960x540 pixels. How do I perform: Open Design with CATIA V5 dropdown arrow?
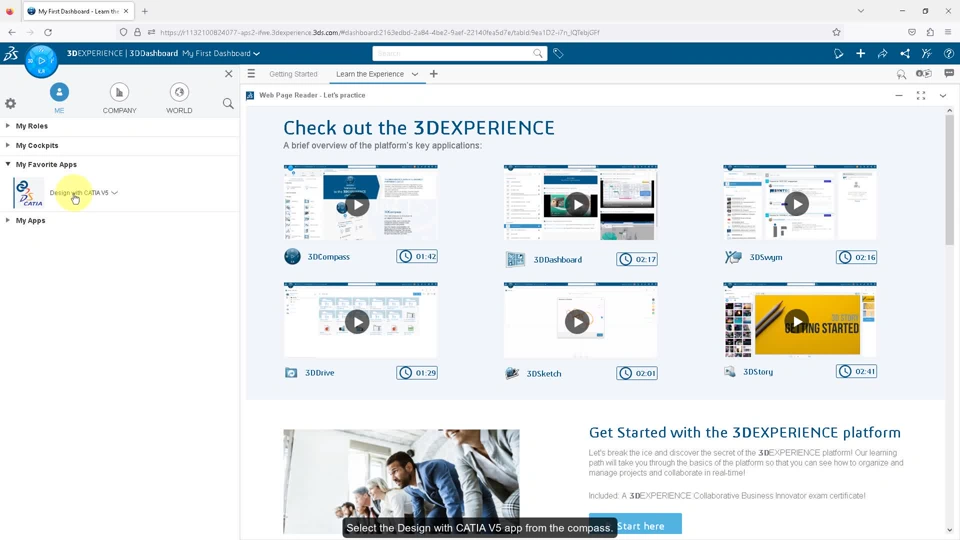point(114,193)
